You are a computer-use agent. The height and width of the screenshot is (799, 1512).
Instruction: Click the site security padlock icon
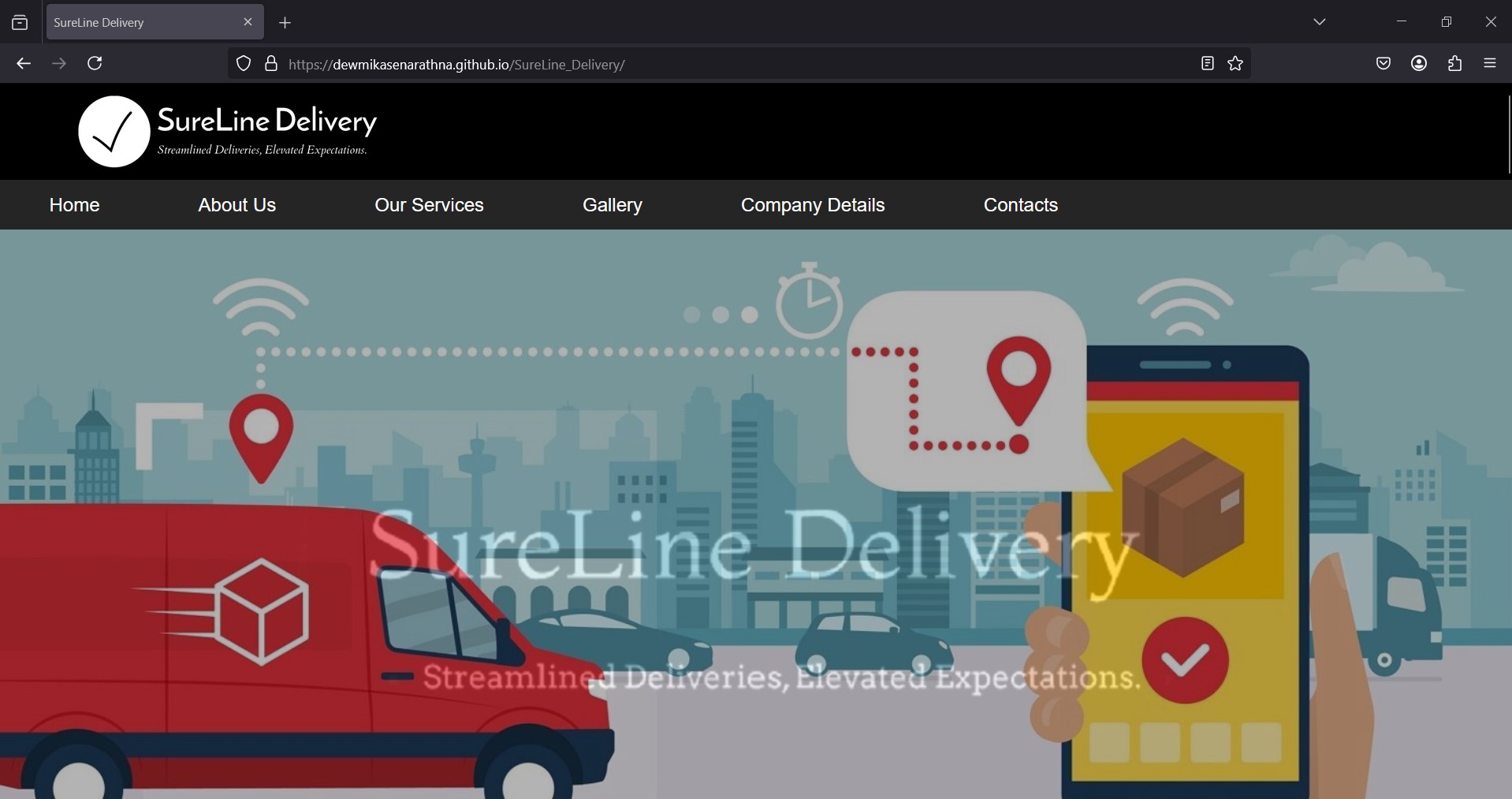(x=271, y=64)
